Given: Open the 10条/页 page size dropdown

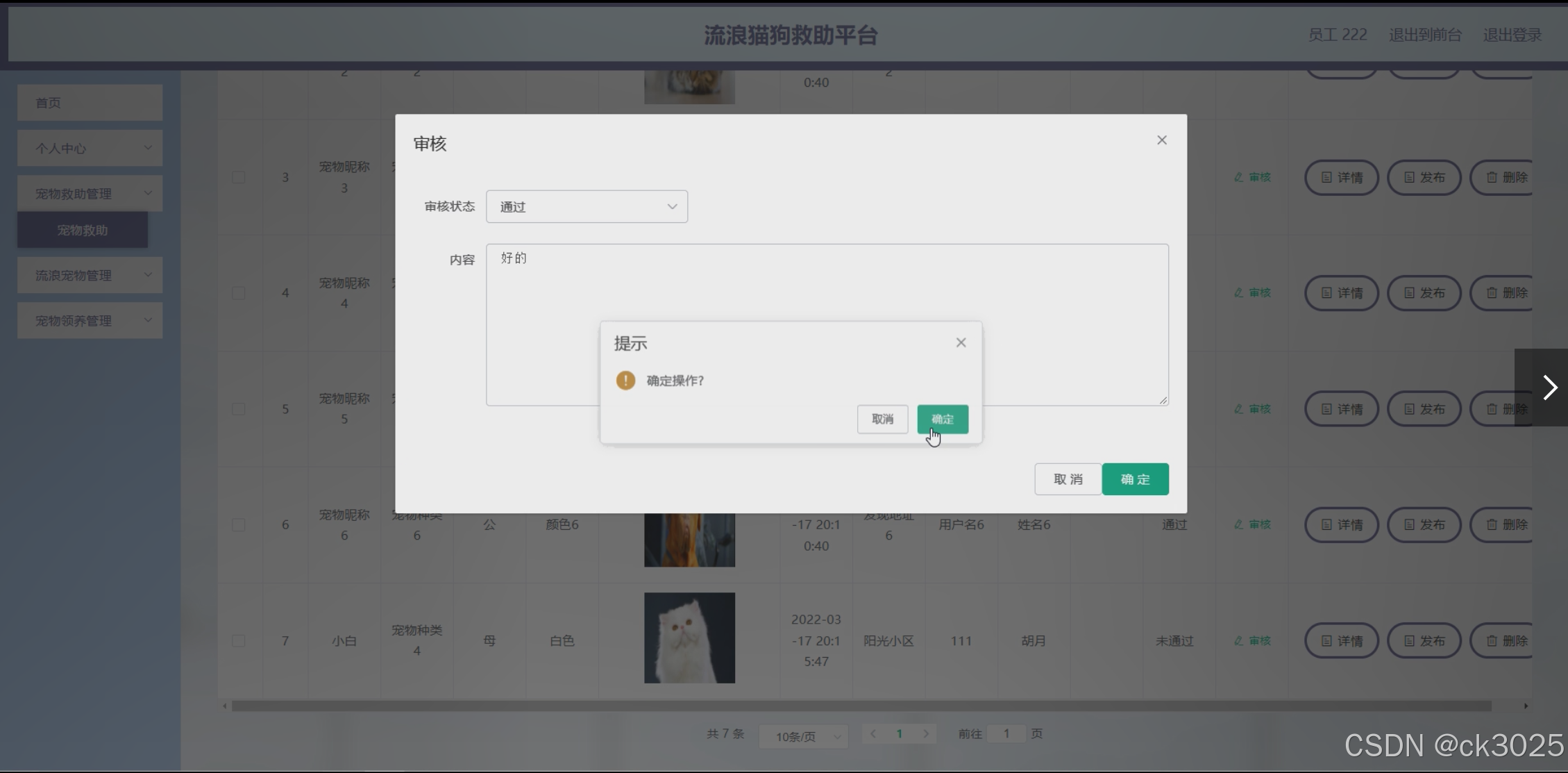Looking at the screenshot, I should tap(803, 736).
